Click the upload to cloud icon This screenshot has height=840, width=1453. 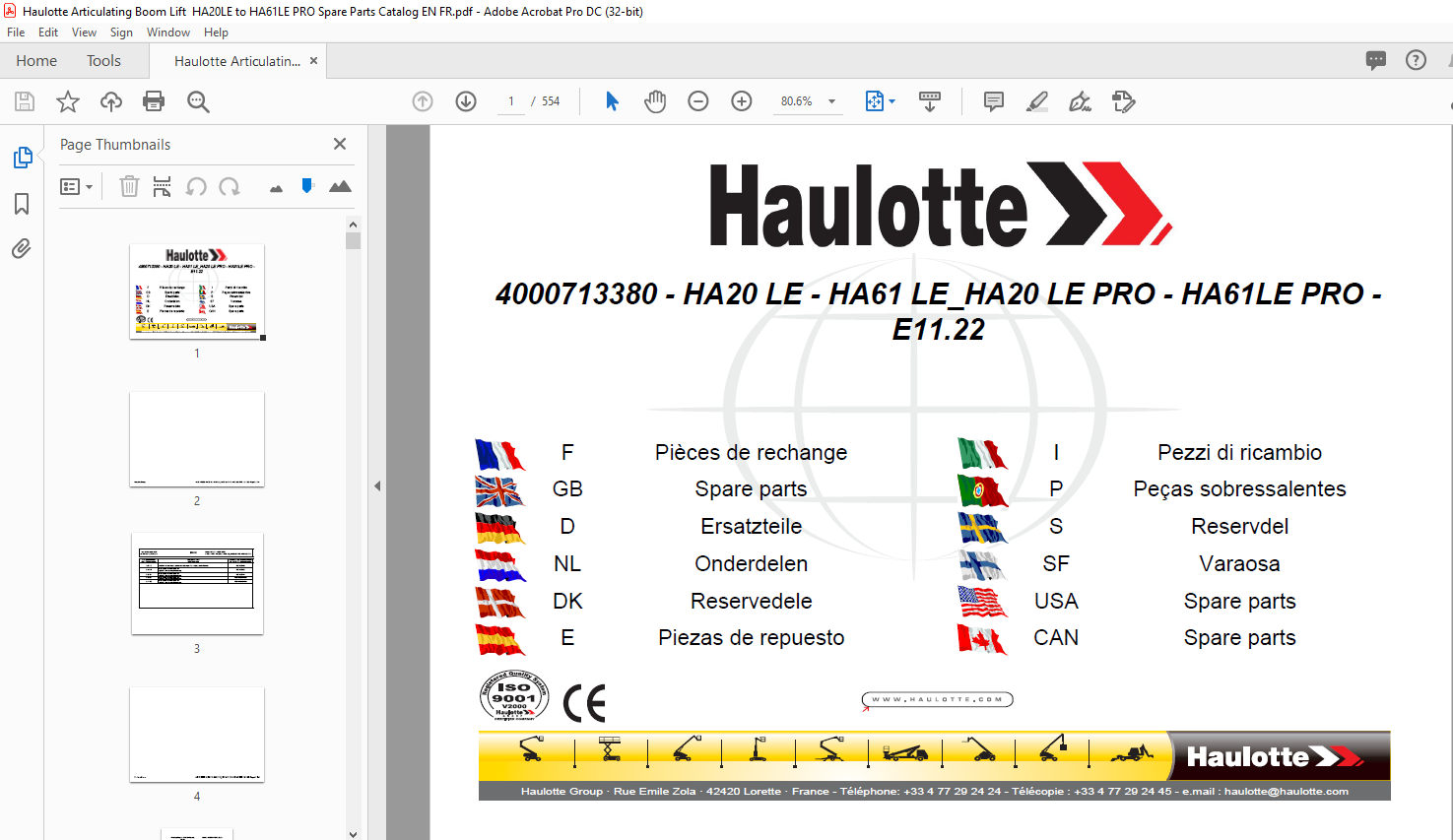(111, 101)
